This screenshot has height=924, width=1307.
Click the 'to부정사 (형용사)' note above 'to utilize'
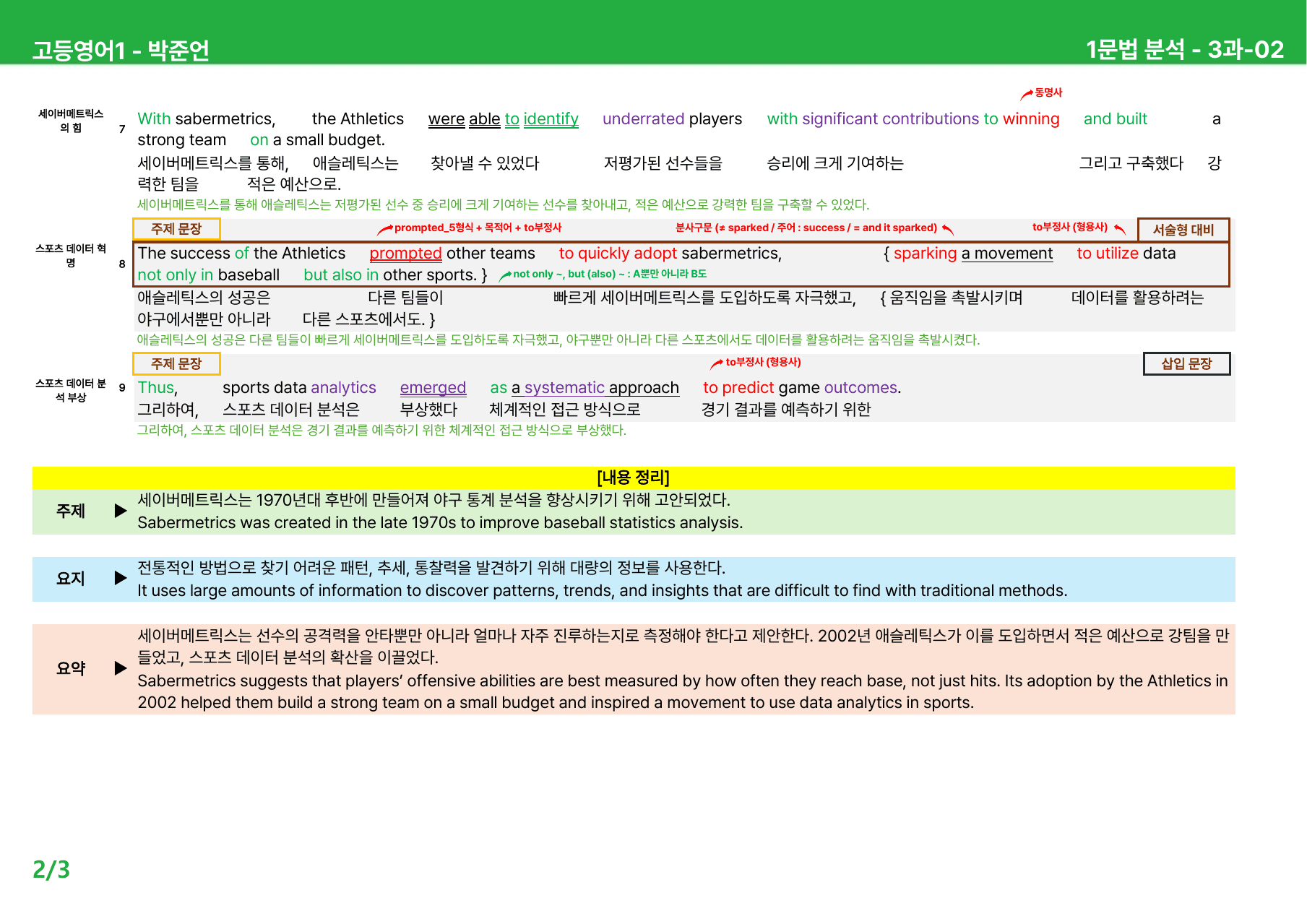[1070, 227]
